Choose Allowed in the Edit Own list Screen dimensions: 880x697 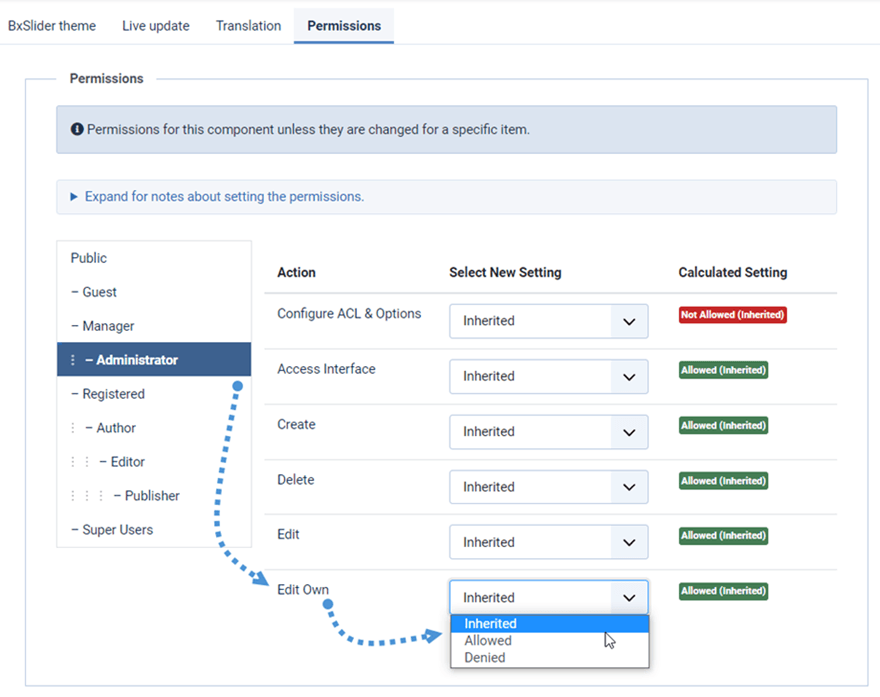(x=488, y=641)
